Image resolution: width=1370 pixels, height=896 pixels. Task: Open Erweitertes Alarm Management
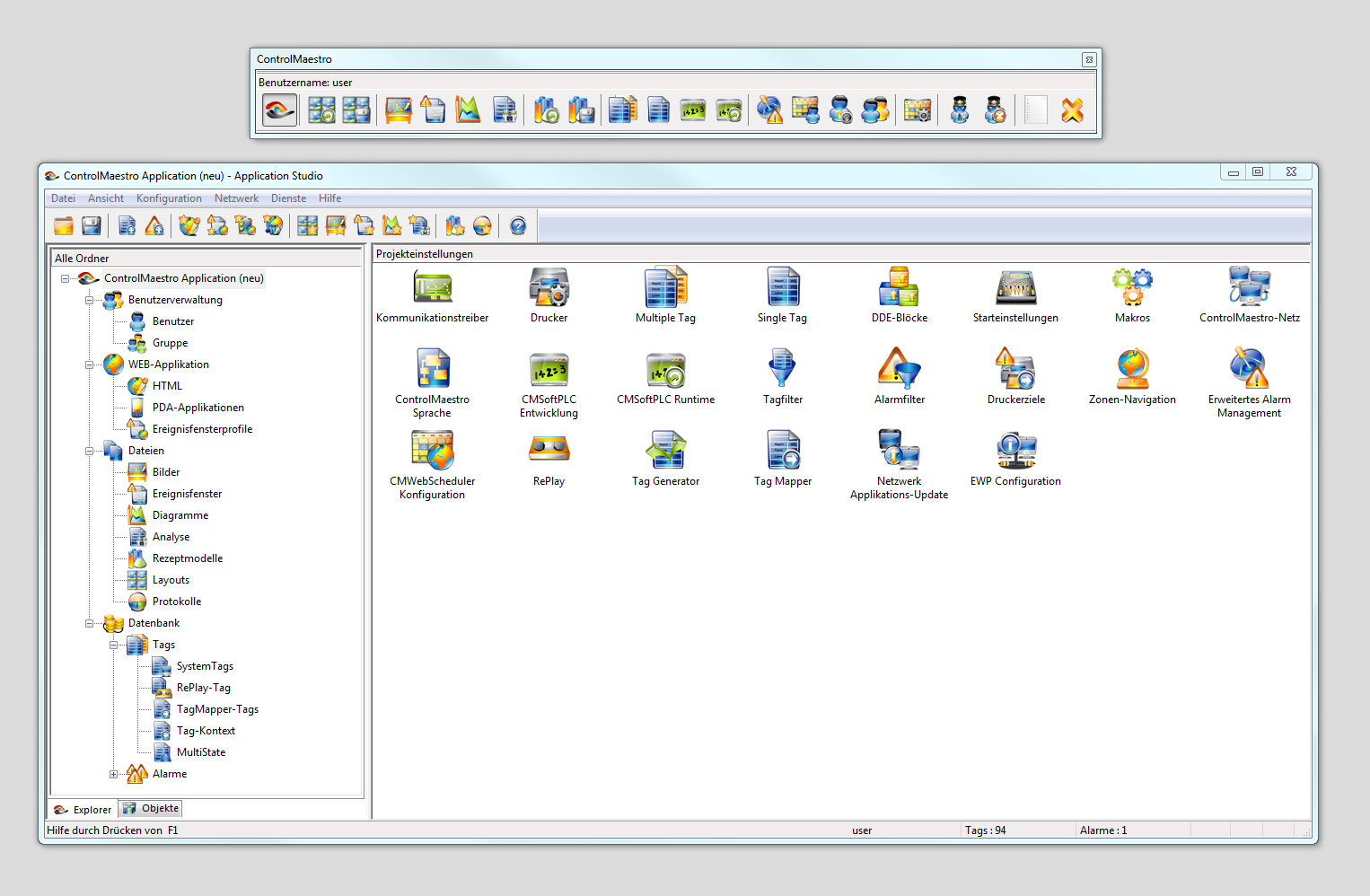point(1250,369)
